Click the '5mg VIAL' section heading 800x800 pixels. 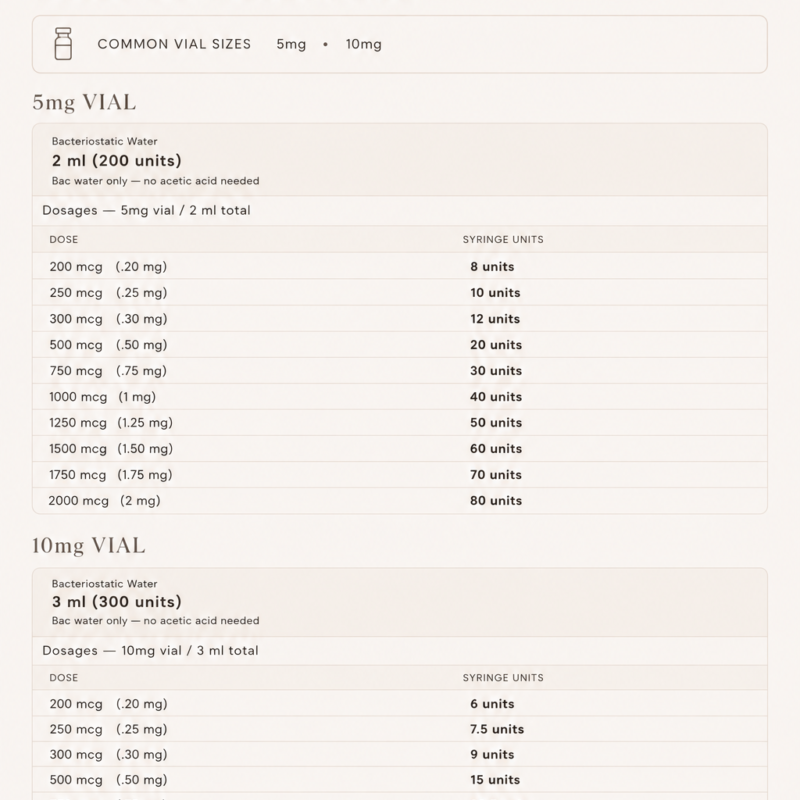pos(84,102)
